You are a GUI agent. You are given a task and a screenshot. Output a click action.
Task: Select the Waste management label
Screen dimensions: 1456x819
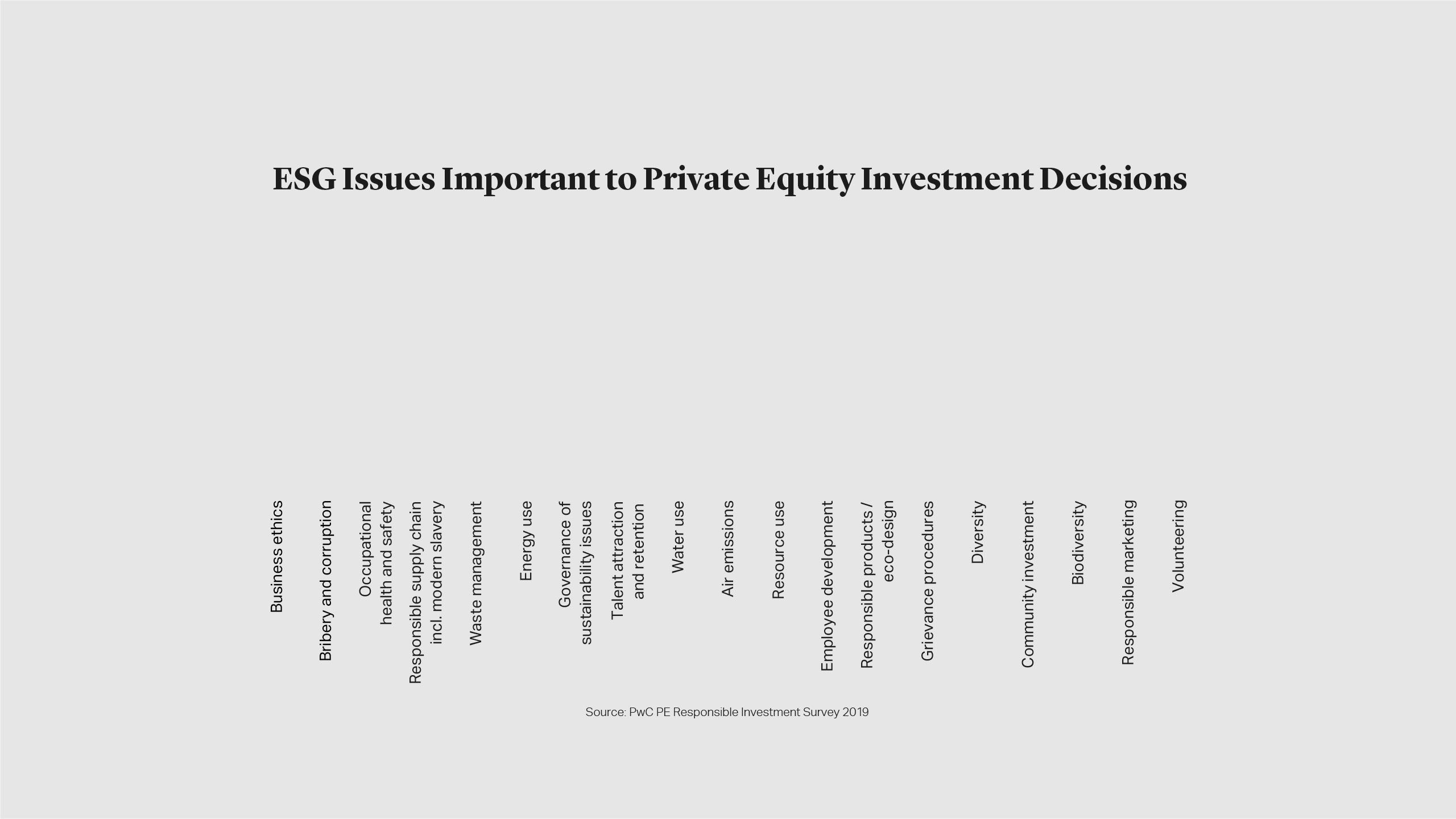click(476, 573)
